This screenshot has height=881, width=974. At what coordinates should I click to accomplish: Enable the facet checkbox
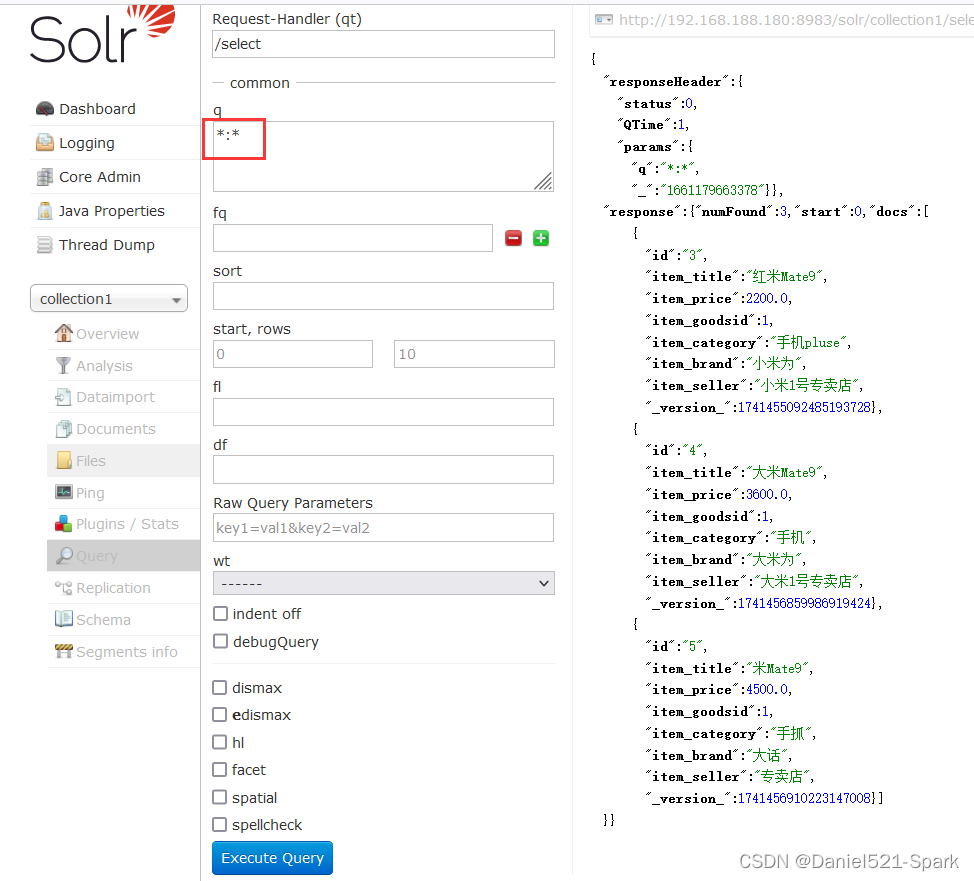pos(220,769)
